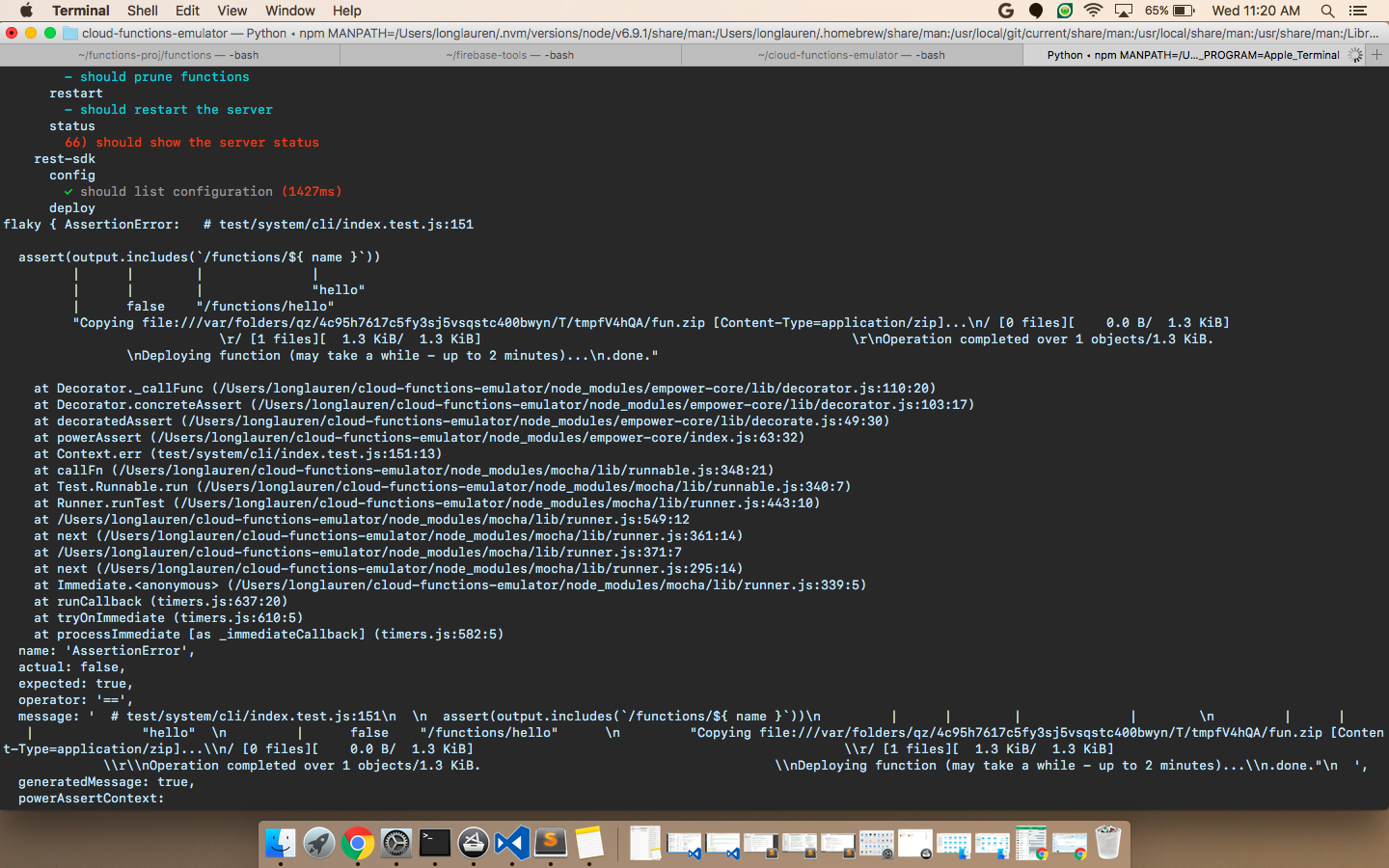Open the ship icon app in Dock
Viewport: 1389px width, 868px height.
pos(474,843)
